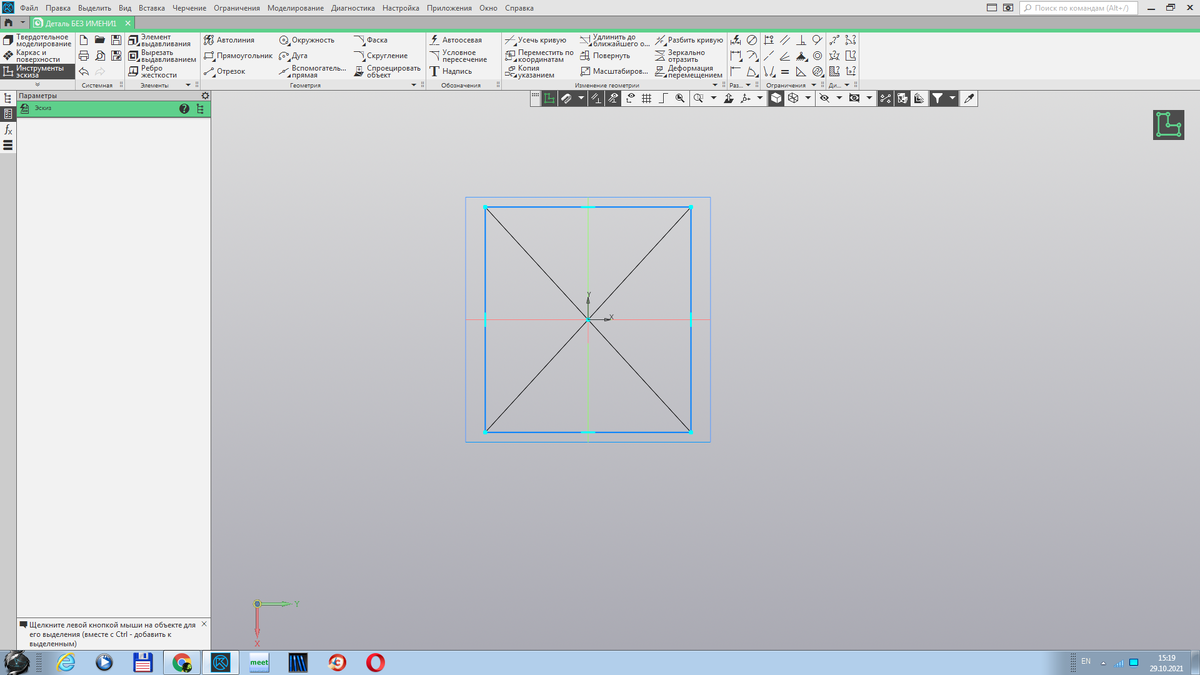Activate the Масштабировать tool
The width and height of the screenshot is (1200, 675).
614,72
